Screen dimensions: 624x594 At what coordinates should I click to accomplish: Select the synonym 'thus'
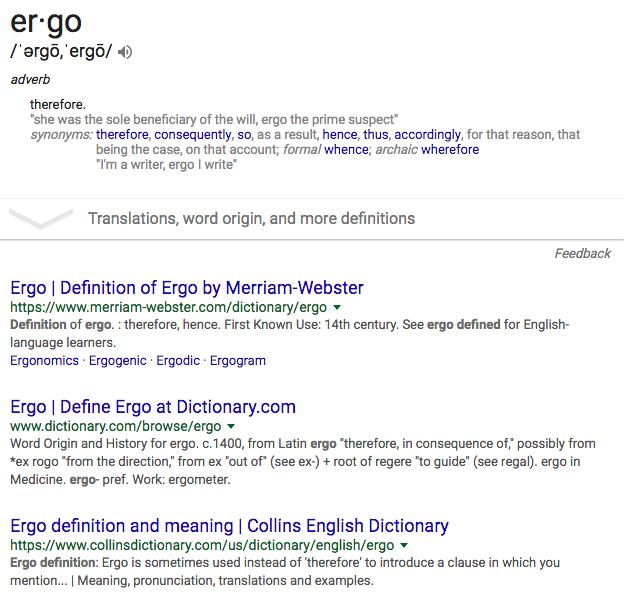click(375, 134)
